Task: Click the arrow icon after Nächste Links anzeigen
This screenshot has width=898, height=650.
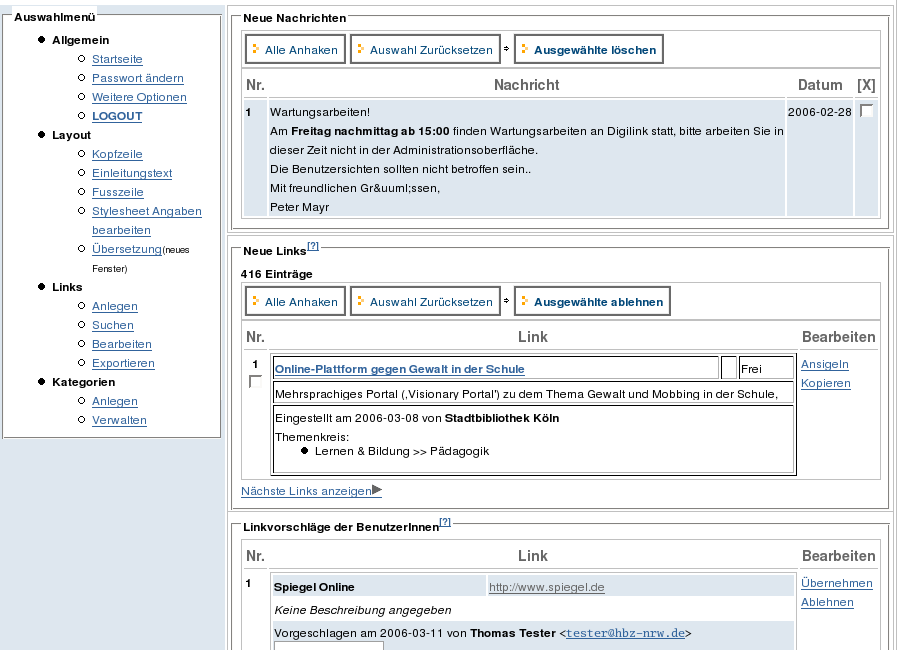Action: (x=377, y=491)
